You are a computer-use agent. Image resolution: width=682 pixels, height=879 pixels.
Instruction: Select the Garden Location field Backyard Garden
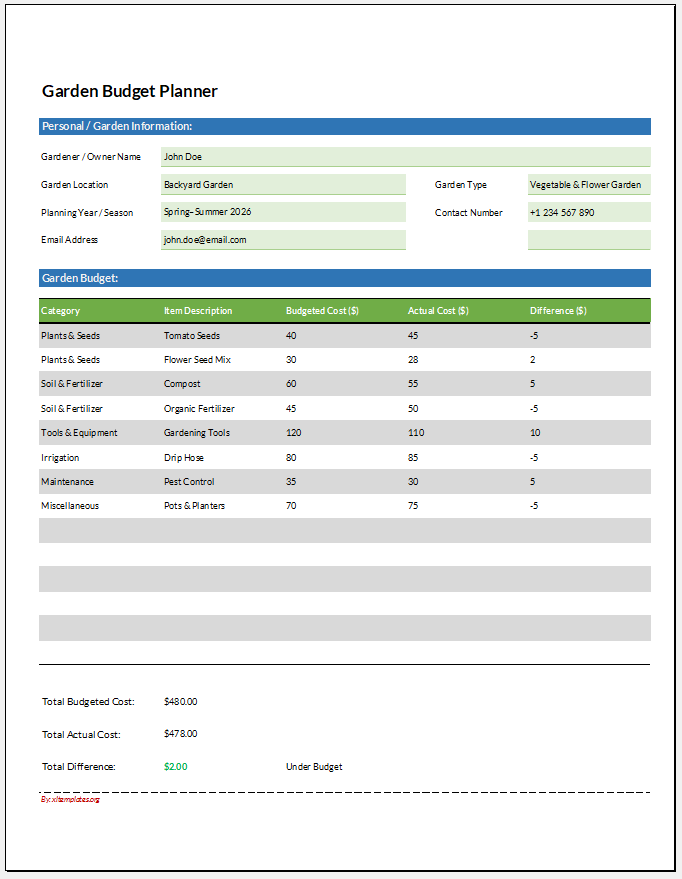tap(283, 184)
